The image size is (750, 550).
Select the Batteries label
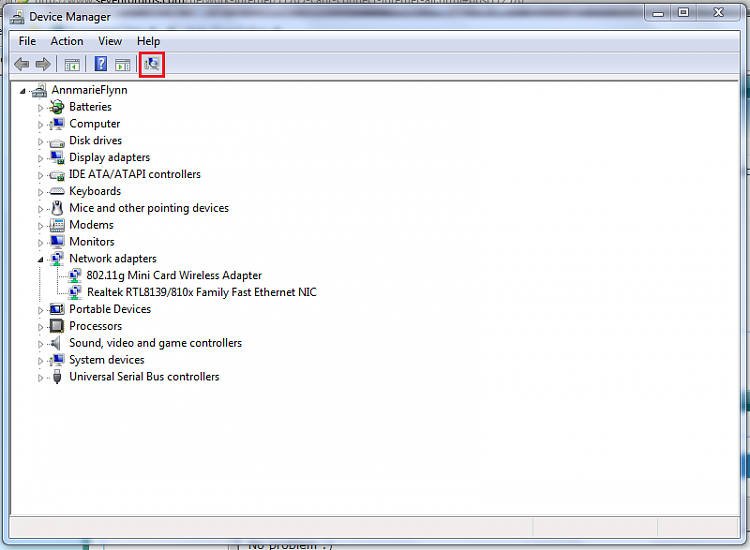click(x=90, y=107)
